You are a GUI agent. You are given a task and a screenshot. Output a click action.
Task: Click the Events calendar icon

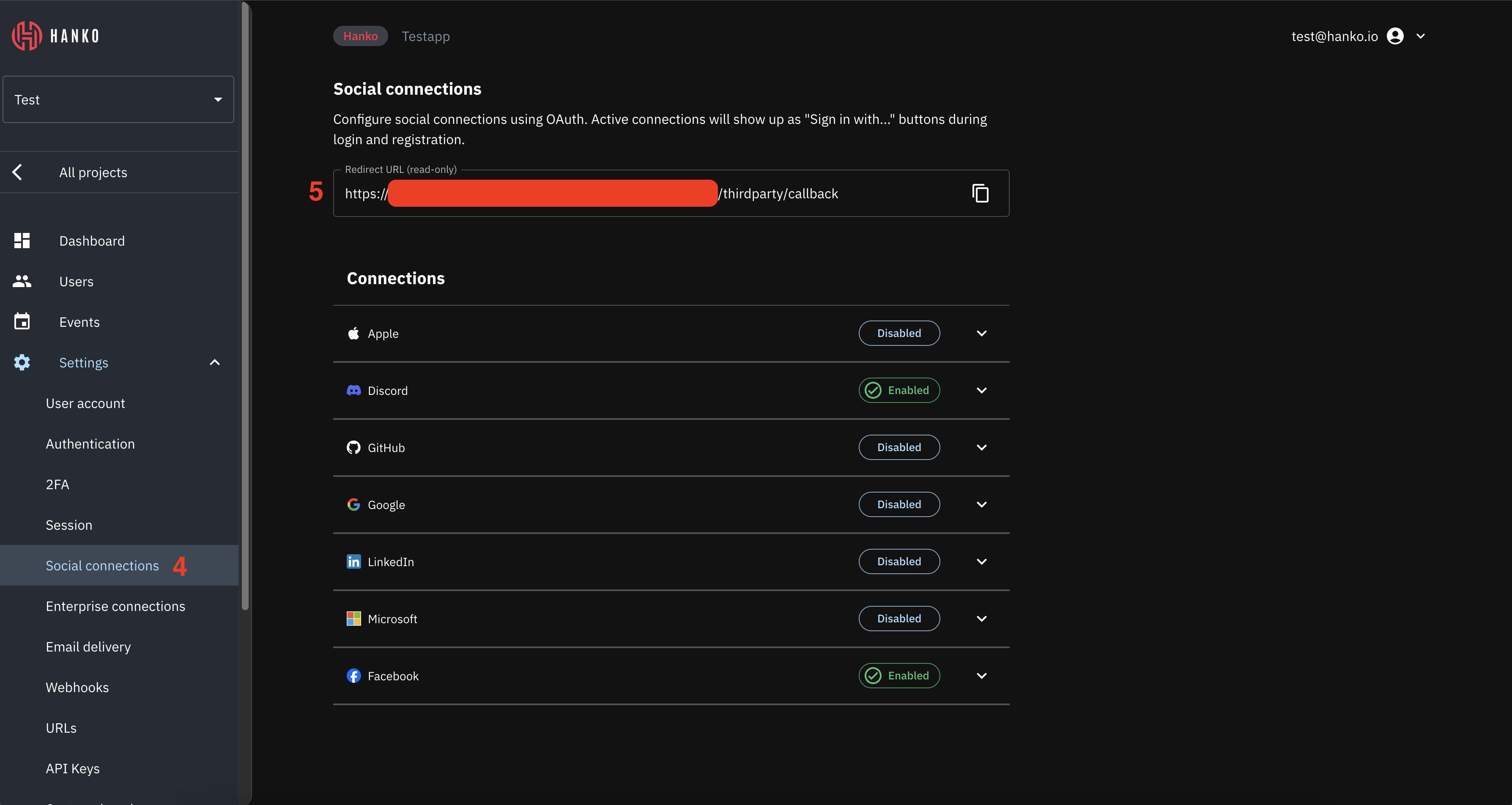[22, 321]
